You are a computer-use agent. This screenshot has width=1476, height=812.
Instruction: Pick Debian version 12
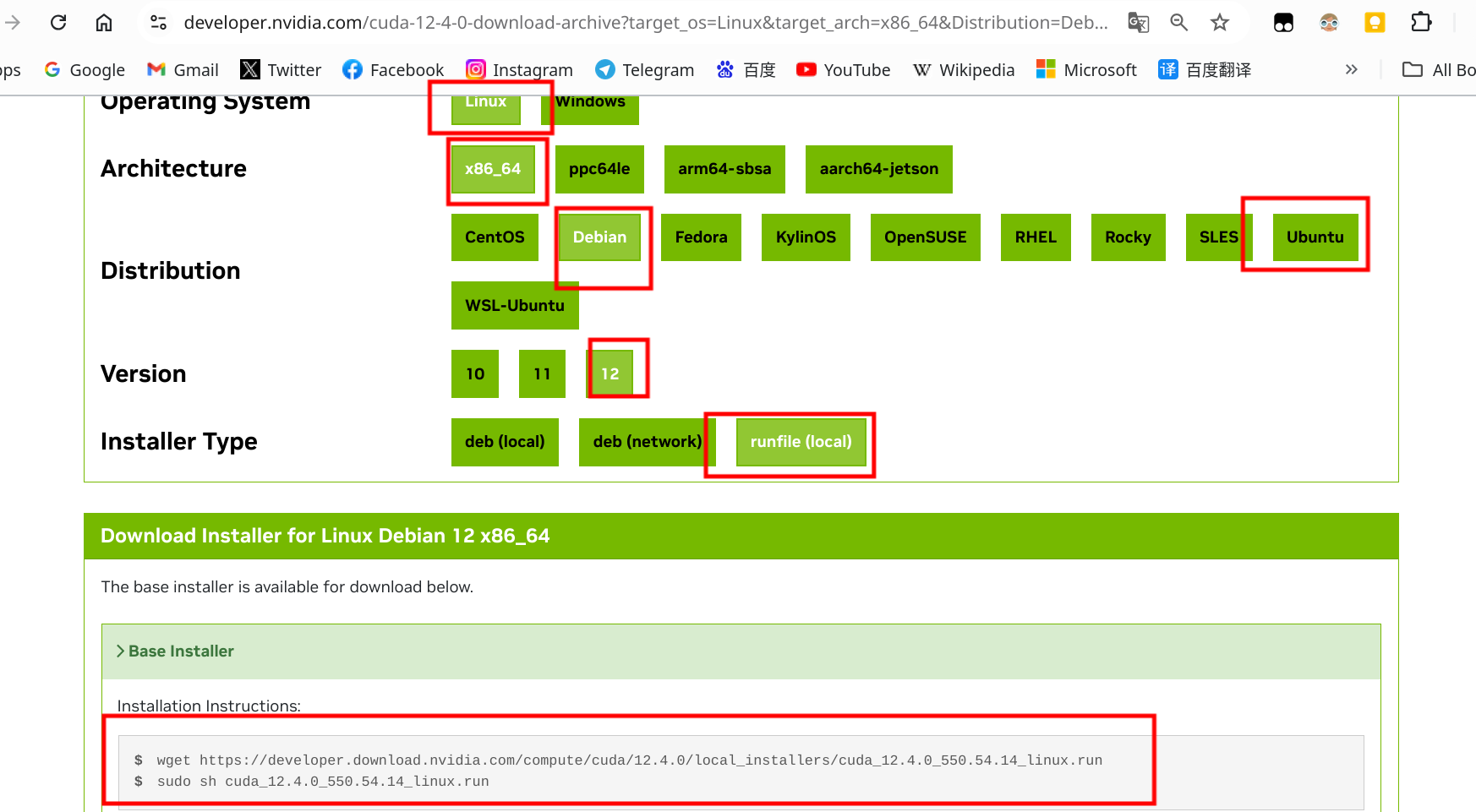click(x=610, y=374)
